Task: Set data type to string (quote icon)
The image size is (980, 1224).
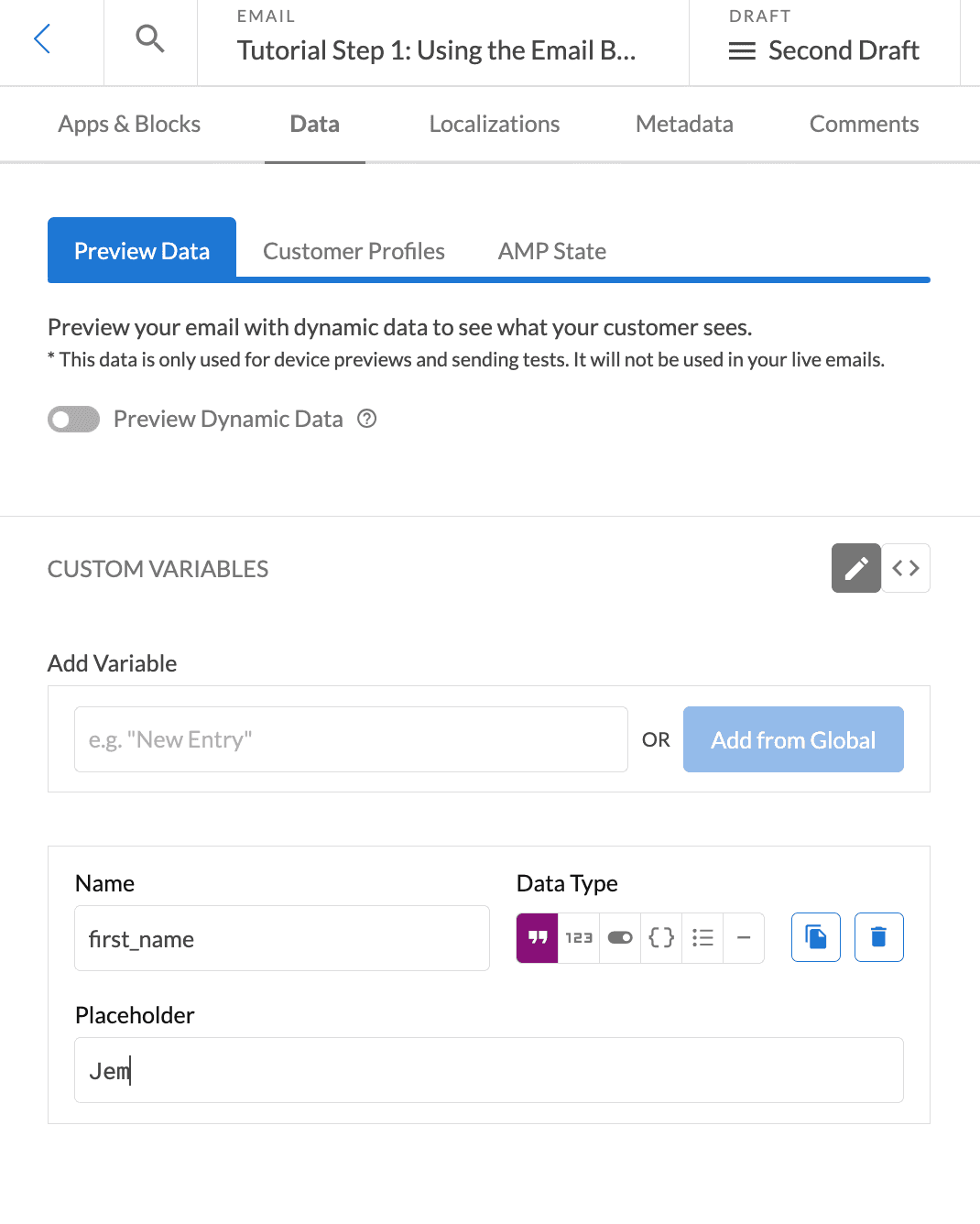Action: [538, 937]
